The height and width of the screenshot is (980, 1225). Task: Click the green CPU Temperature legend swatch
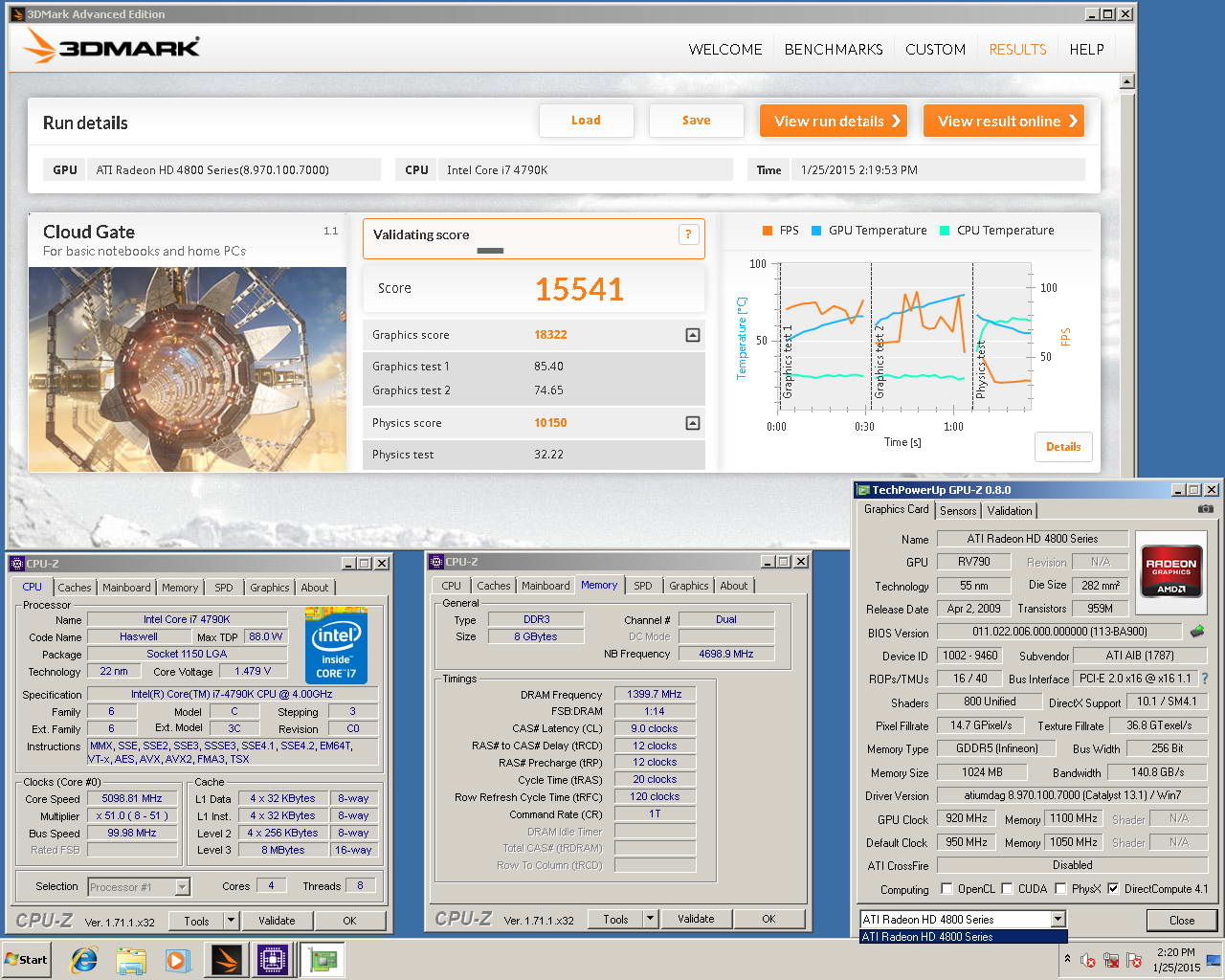pos(945,231)
